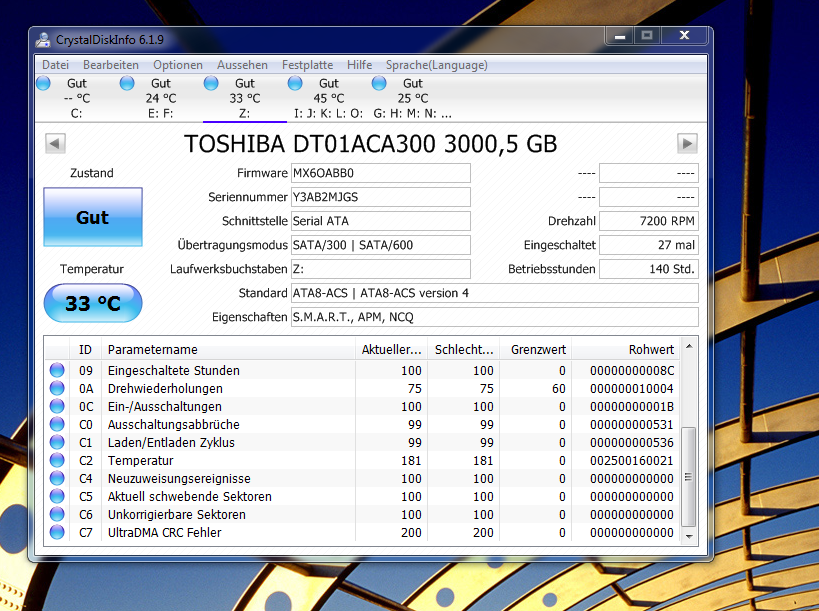Viewport: 819px width, 611px height.
Task: Select the I: J: K: L: O: drive orb
Action: click(295, 83)
